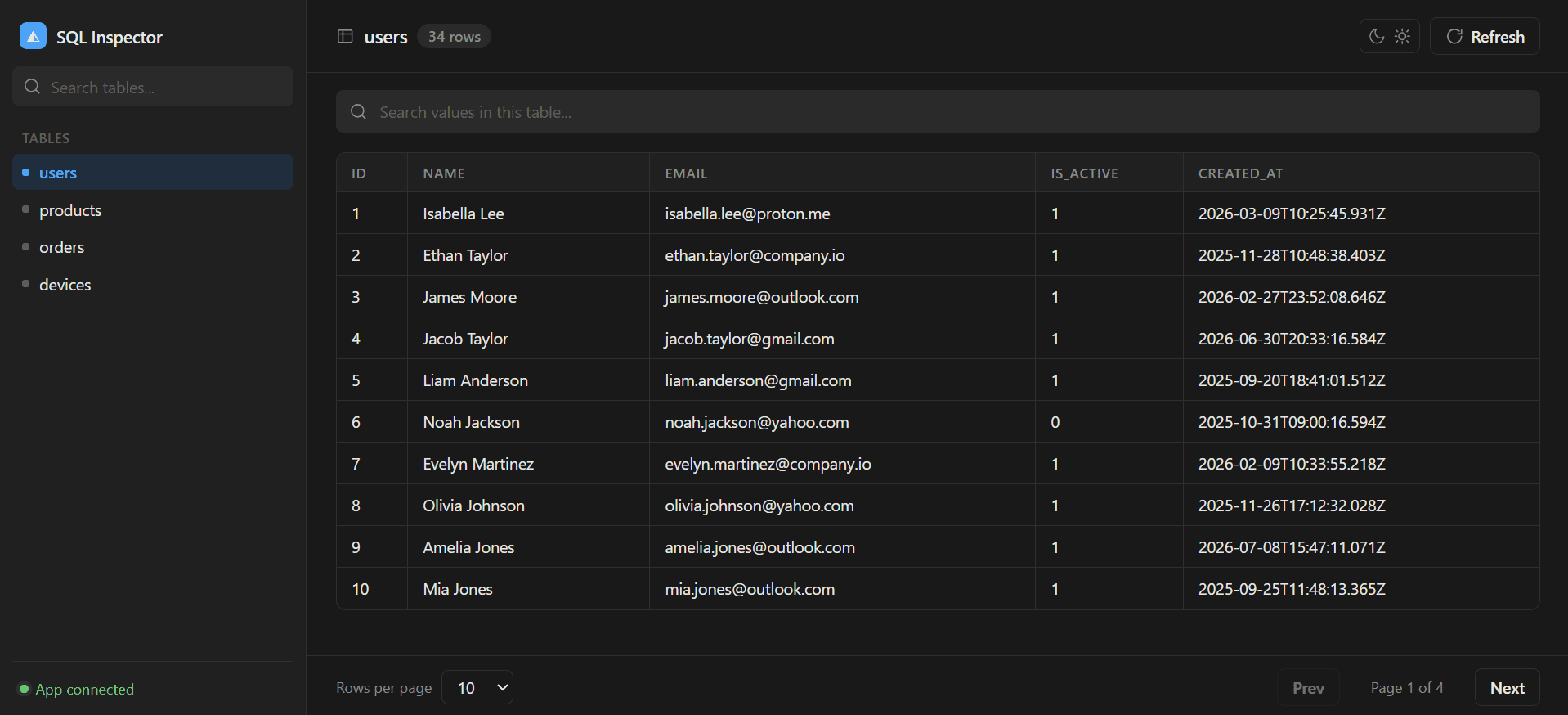Click the 34 rows badge
Image resolution: width=1568 pixels, height=715 pixels.
click(454, 36)
